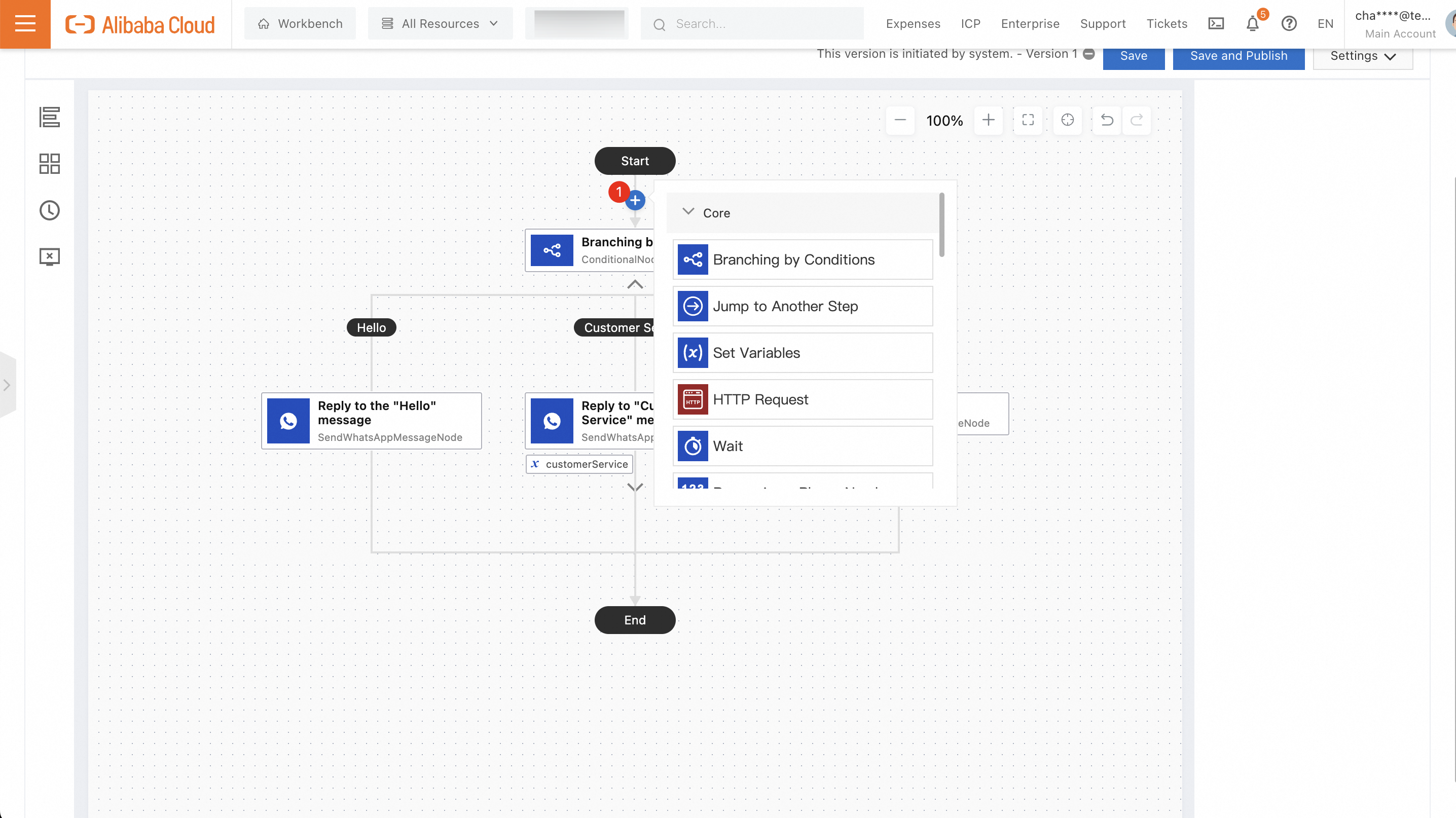The width and height of the screenshot is (1456, 818).
Task: Select Set Variables from node list
Action: pyautogui.click(x=802, y=353)
